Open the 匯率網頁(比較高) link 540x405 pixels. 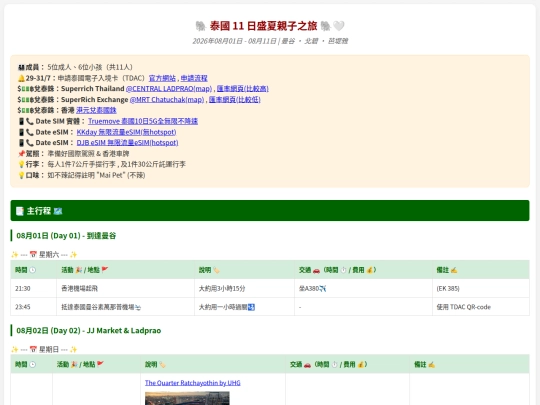242,89
